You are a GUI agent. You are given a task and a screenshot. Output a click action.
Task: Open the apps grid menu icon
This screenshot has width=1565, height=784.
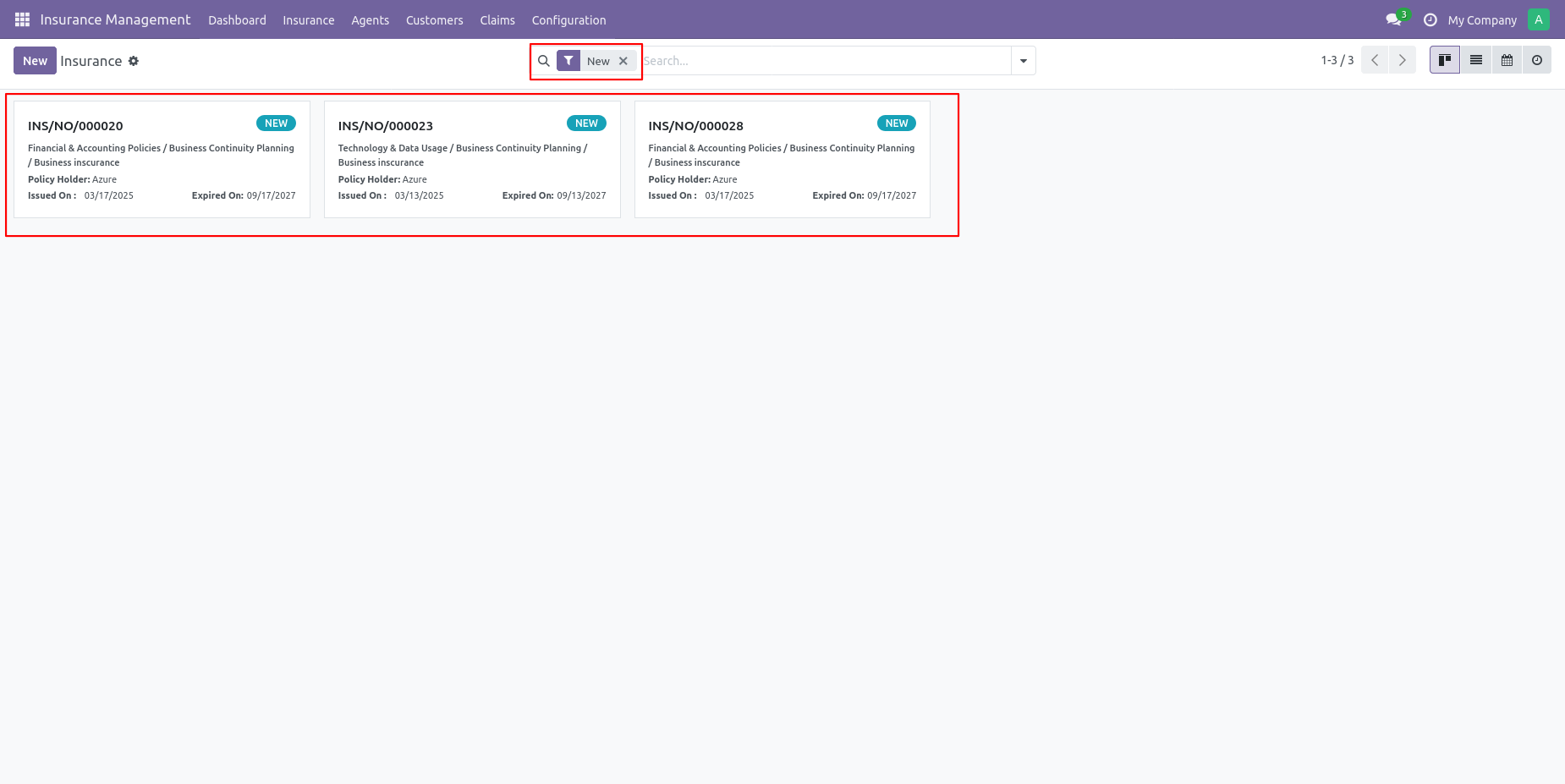[x=22, y=19]
